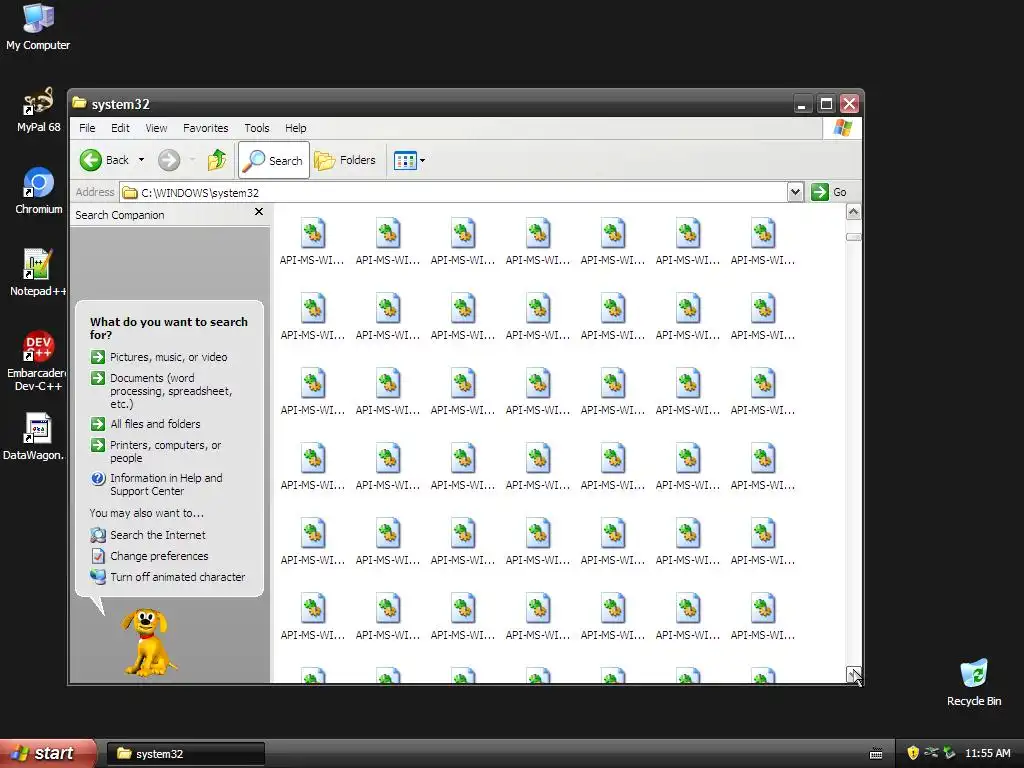This screenshot has height=768, width=1024.
Task: Launch MyPal 68 browser shortcut
Action: 38,109
